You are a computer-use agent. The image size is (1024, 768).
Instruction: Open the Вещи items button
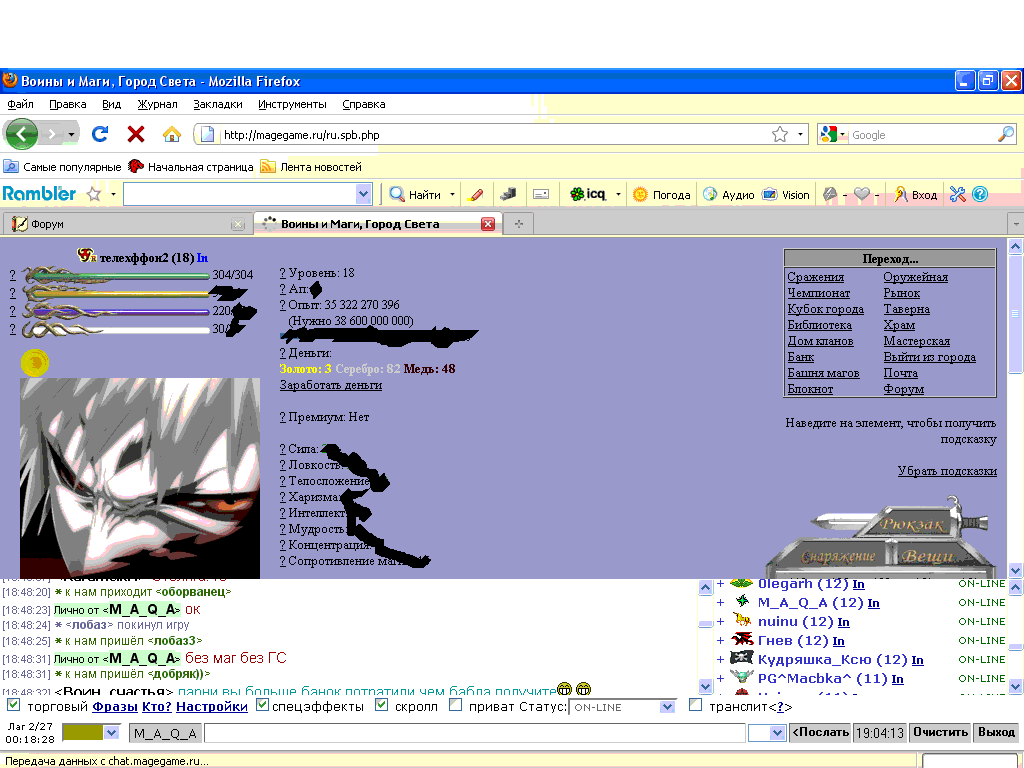coord(927,556)
